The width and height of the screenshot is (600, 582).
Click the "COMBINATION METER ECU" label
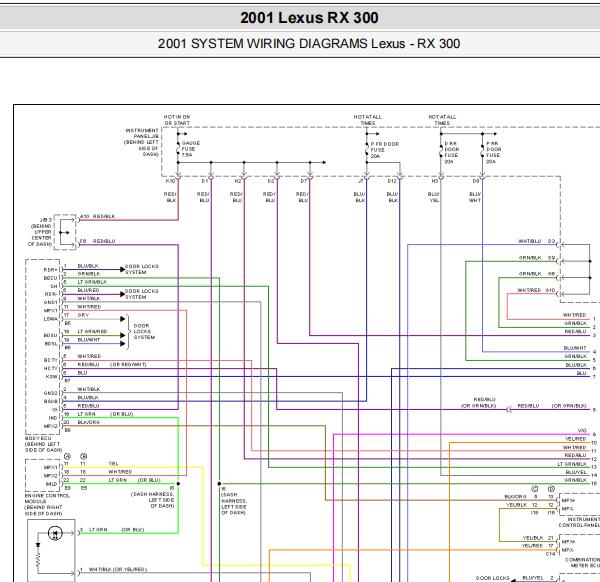click(x=582, y=562)
